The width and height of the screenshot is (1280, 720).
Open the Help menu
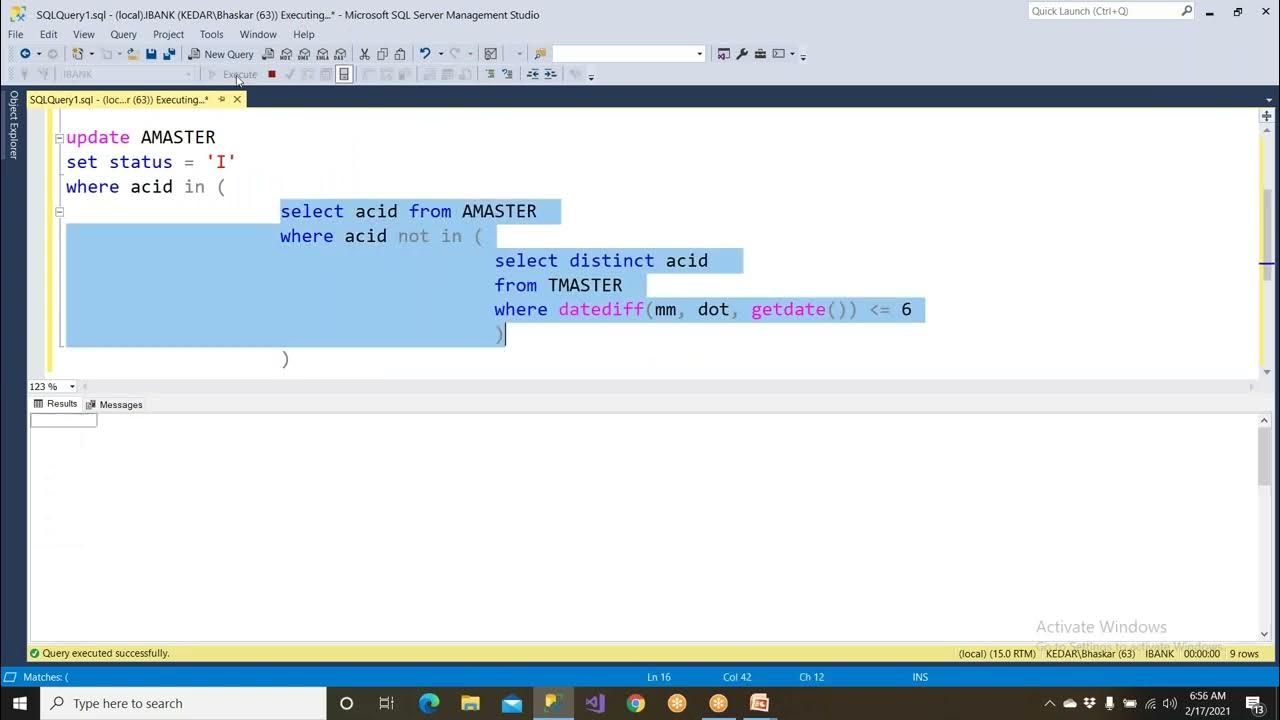click(304, 34)
